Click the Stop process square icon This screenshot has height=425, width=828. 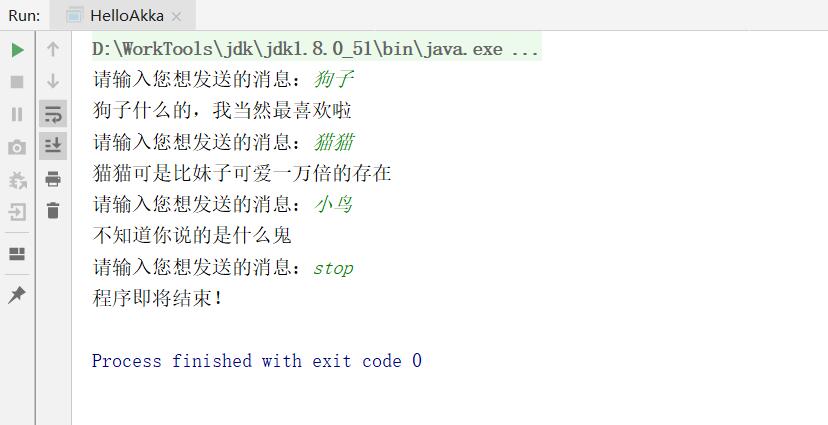pos(17,82)
